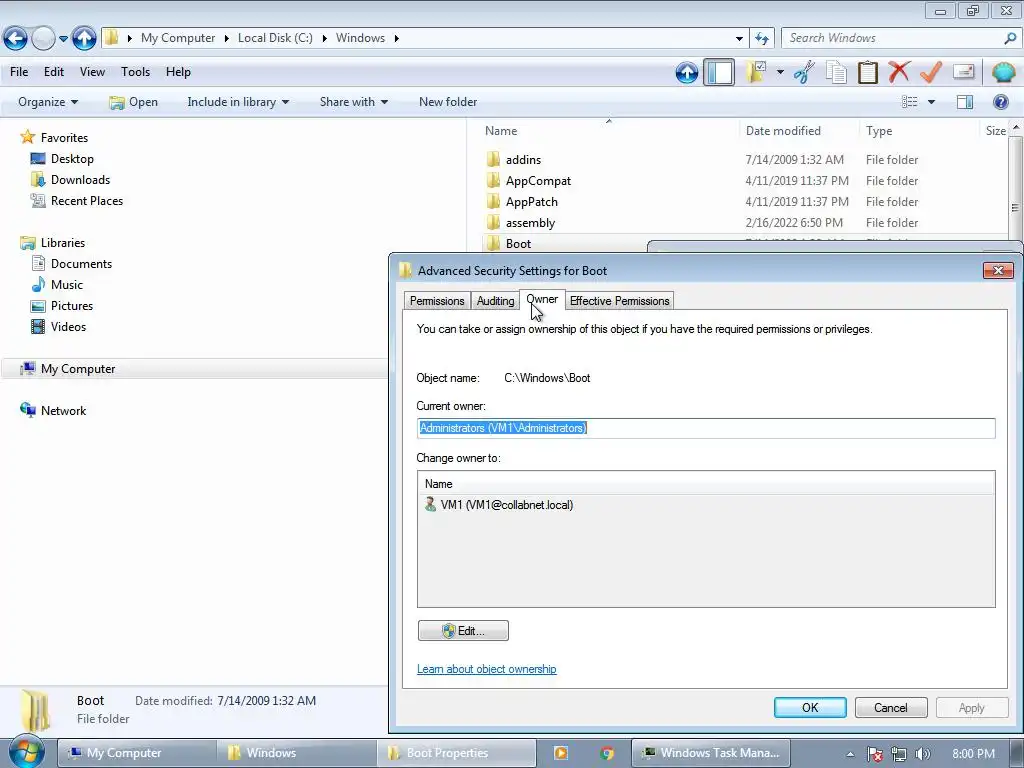1024x768 pixels.
Task: Open the address bar history dropdown
Action: click(739, 39)
